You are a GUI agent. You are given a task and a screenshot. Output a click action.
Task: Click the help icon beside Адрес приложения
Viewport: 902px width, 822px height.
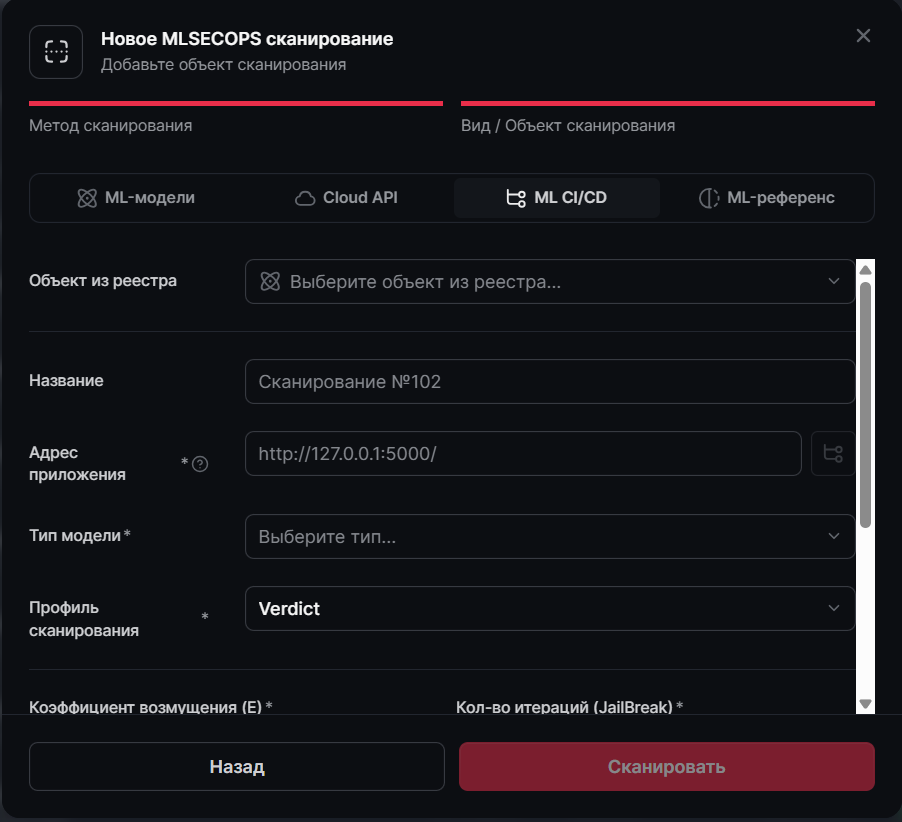point(200,464)
